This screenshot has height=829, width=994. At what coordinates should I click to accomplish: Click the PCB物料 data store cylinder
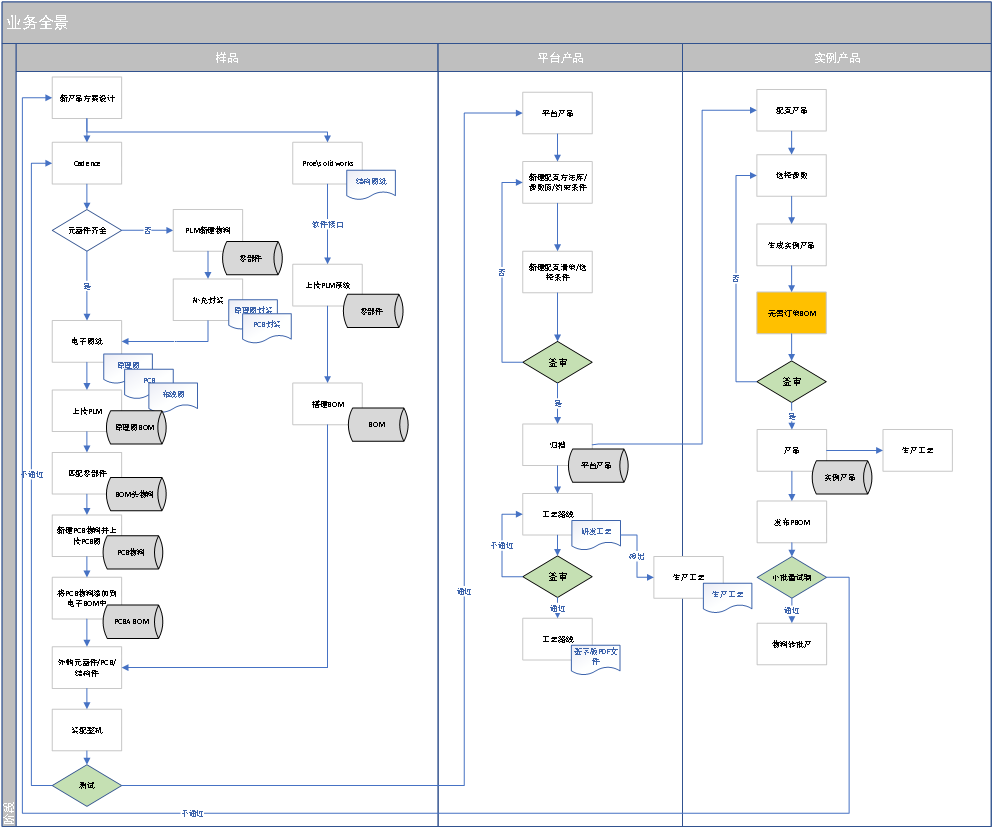coord(133,552)
